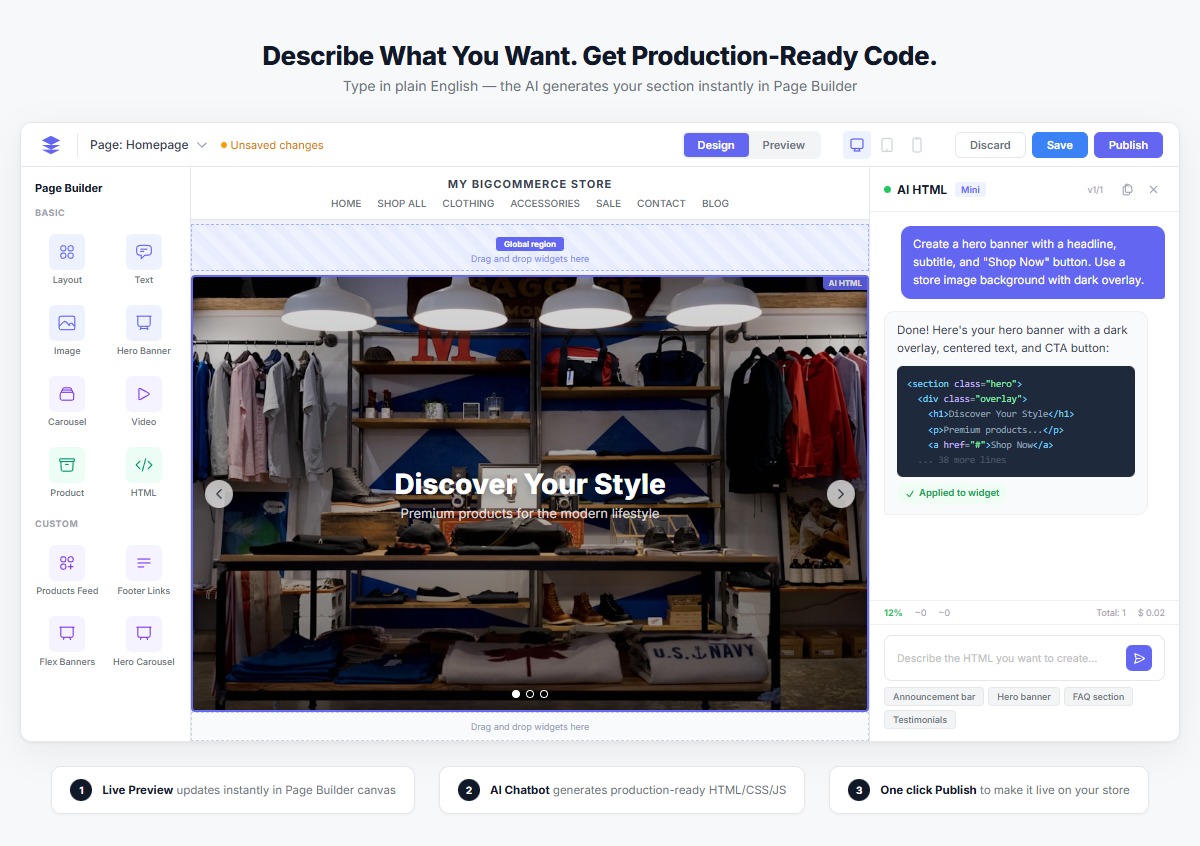This screenshot has width=1200, height=846.
Task: Expand the 38 hidden code lines
Action: (960, 460)
